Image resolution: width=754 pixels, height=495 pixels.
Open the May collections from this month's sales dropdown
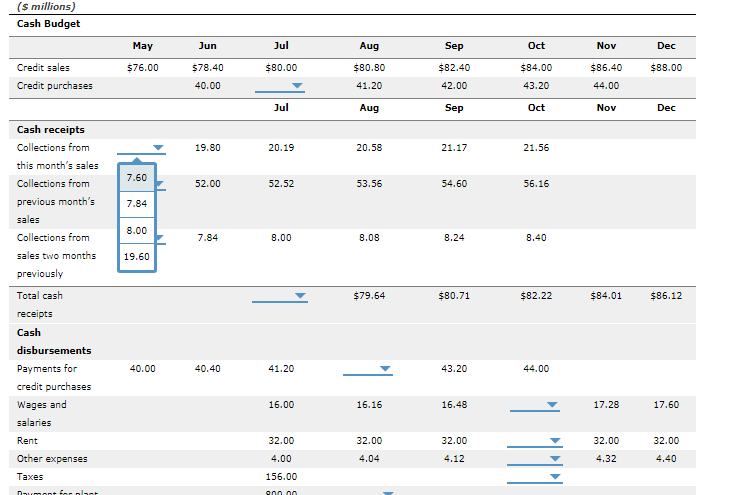click(141, 148)
